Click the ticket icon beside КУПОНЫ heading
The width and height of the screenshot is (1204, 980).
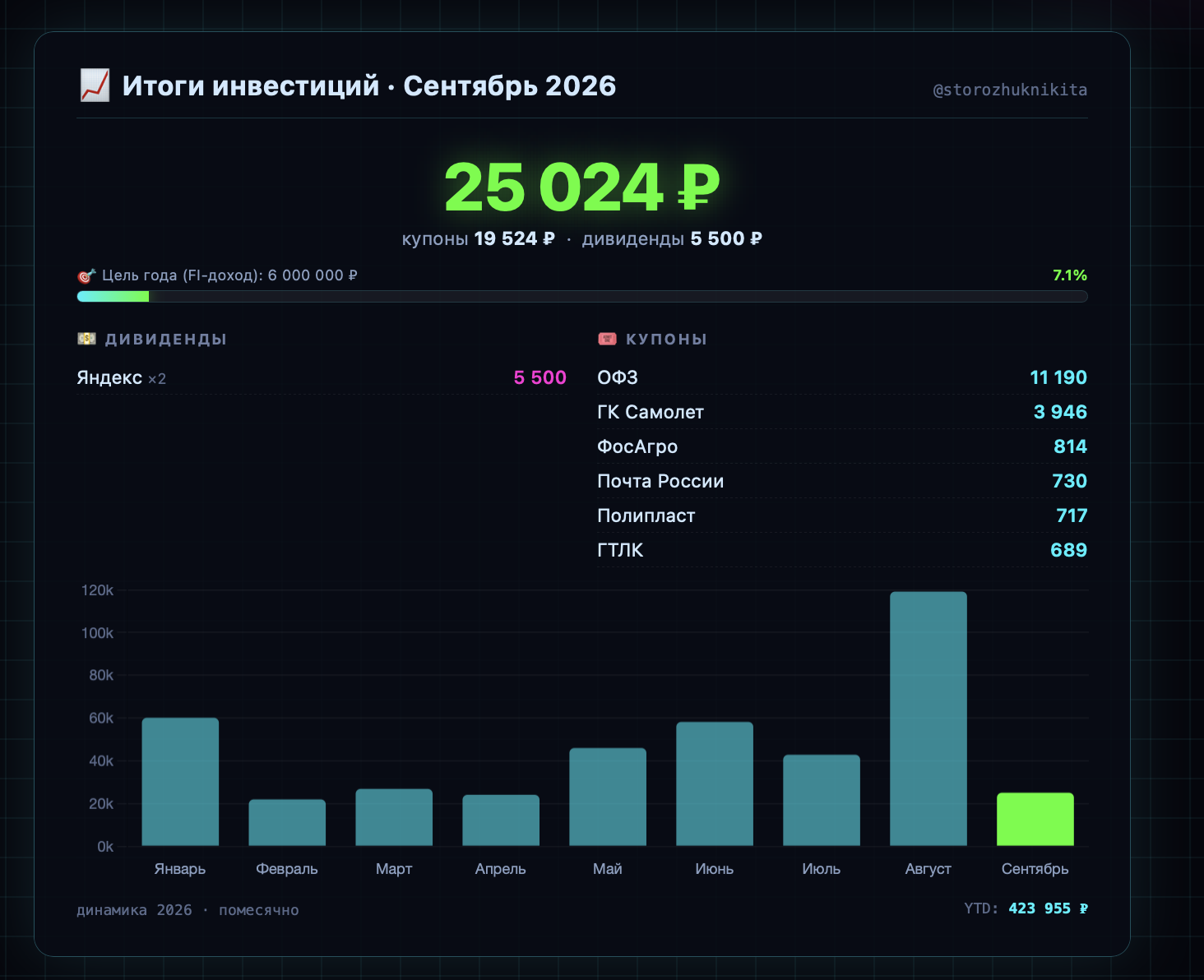pyautogui.click(x=607, y=339)
